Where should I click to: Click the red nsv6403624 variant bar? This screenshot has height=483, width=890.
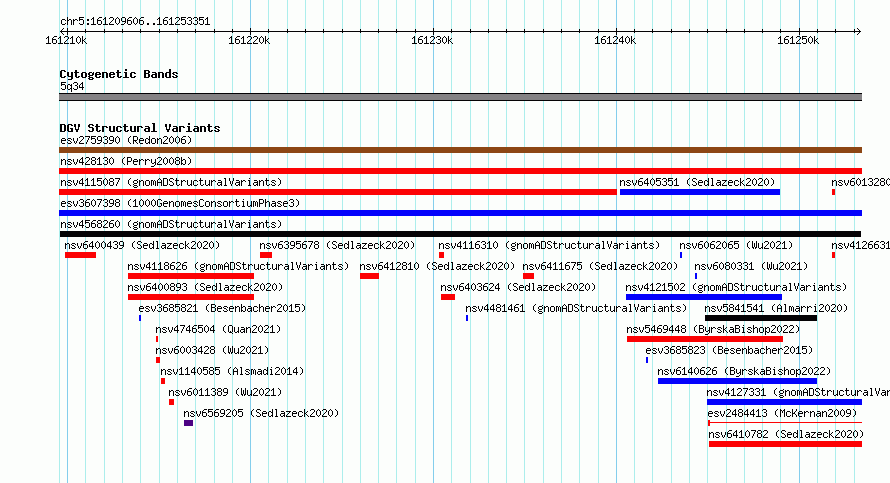tap(448, 297)
